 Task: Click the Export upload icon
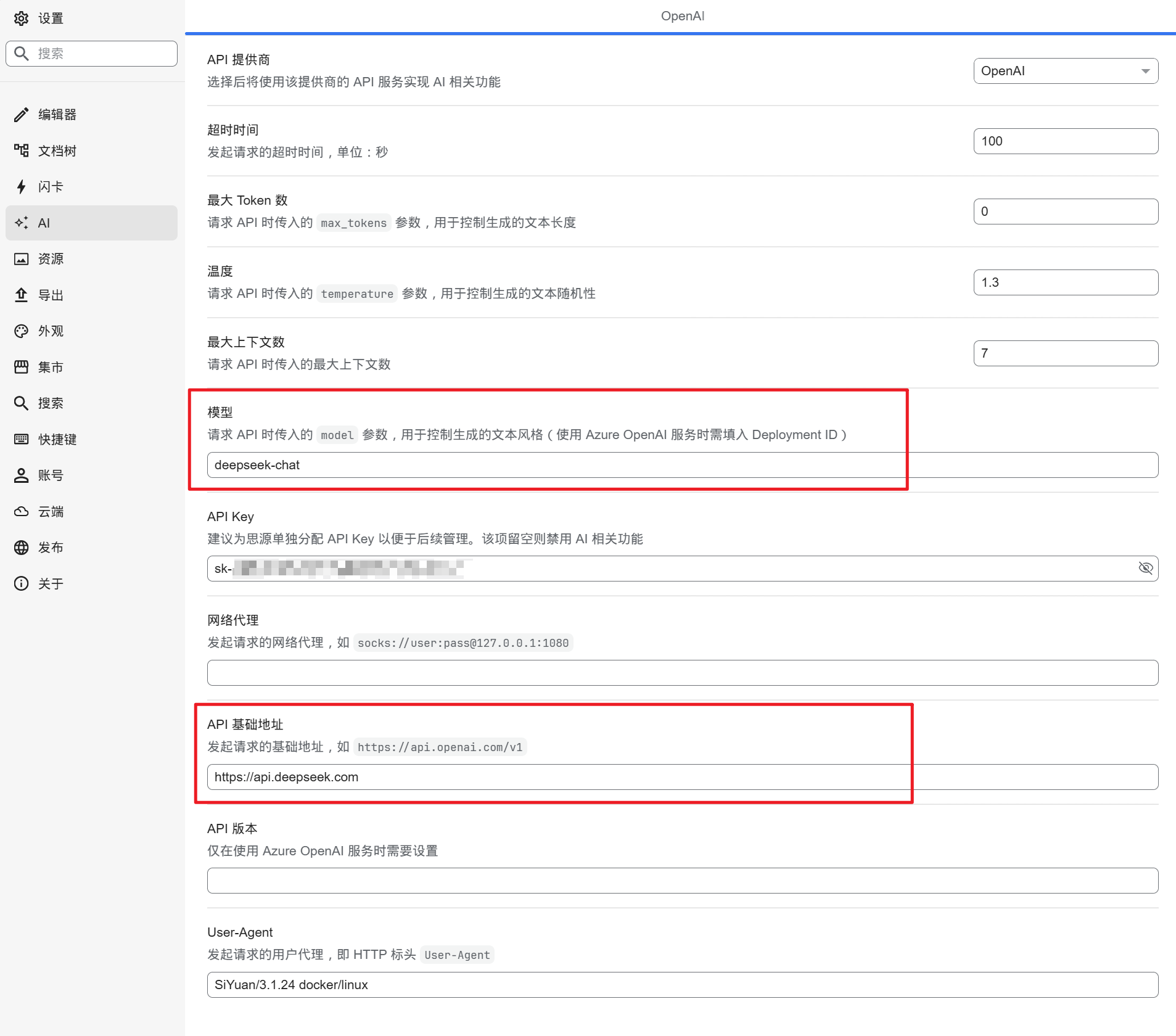coord(22,295)
